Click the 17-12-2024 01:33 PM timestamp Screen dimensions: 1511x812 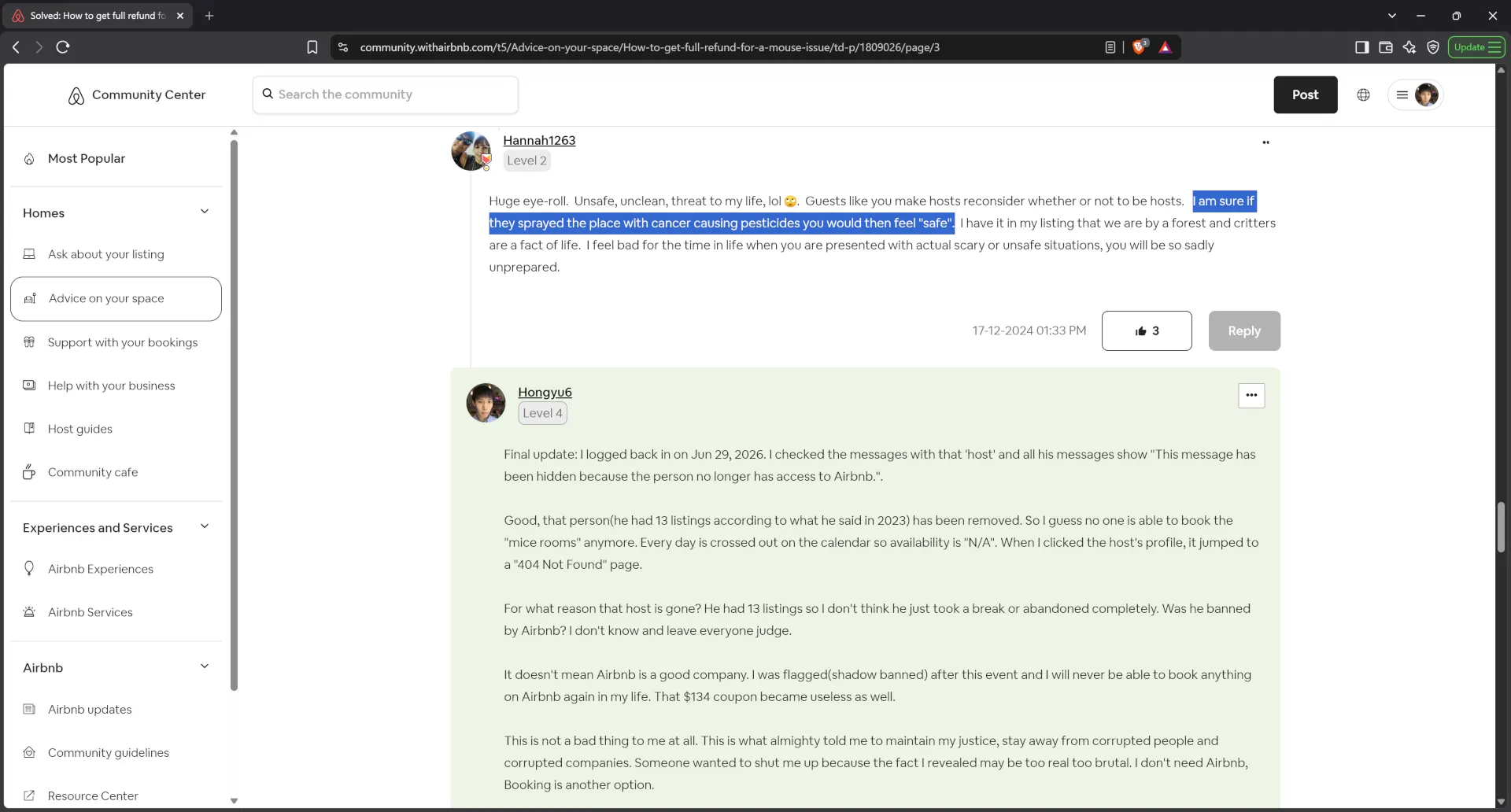[x=1029, y=330]
